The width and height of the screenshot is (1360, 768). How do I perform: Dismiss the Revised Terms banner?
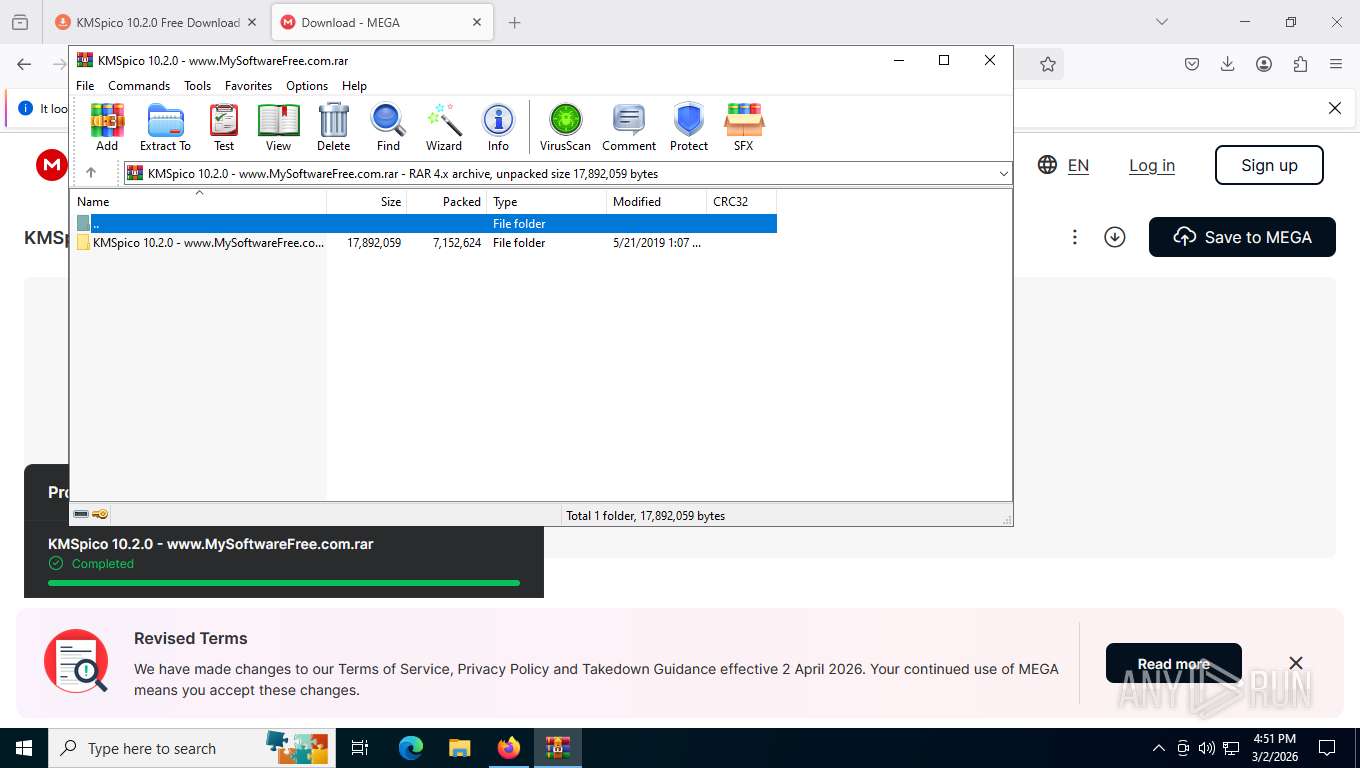coord(1296,663)
